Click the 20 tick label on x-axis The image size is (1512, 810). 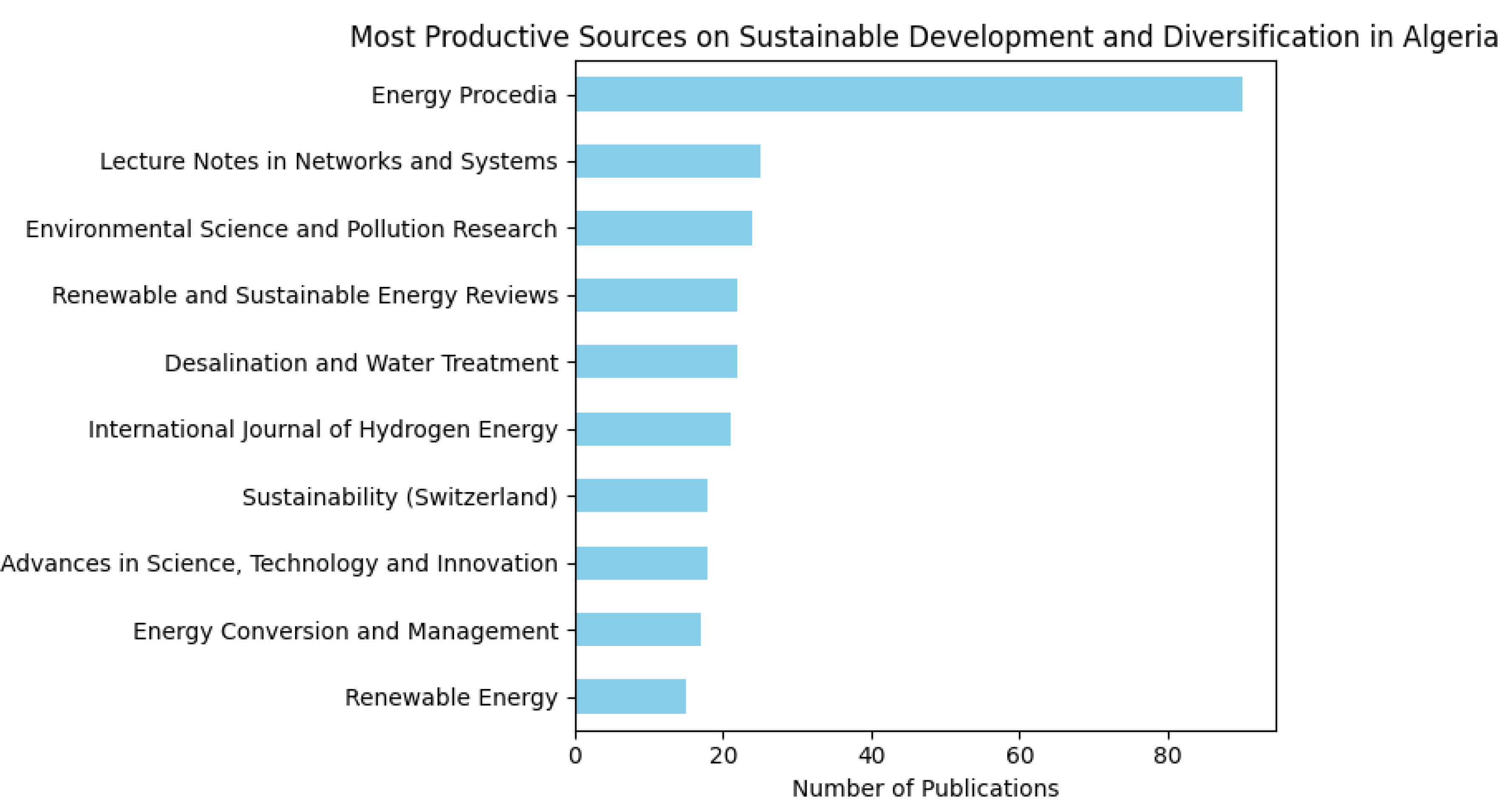(723, 756)
